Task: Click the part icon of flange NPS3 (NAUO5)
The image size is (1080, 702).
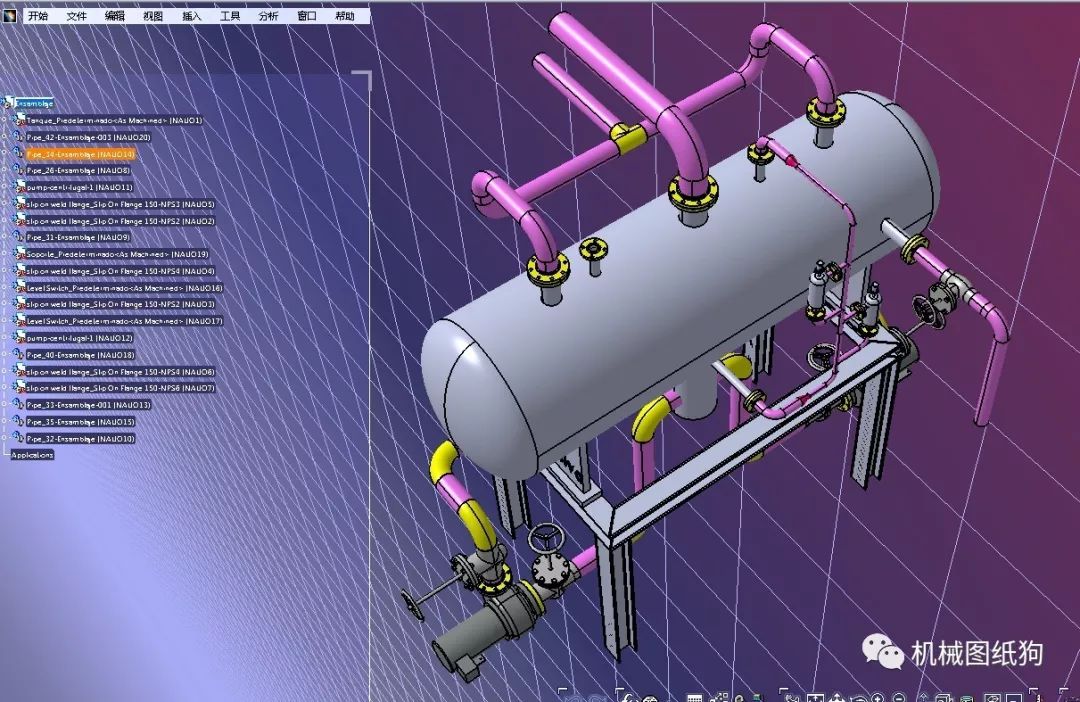Action: pyautogui.click(x=19, y=205)
